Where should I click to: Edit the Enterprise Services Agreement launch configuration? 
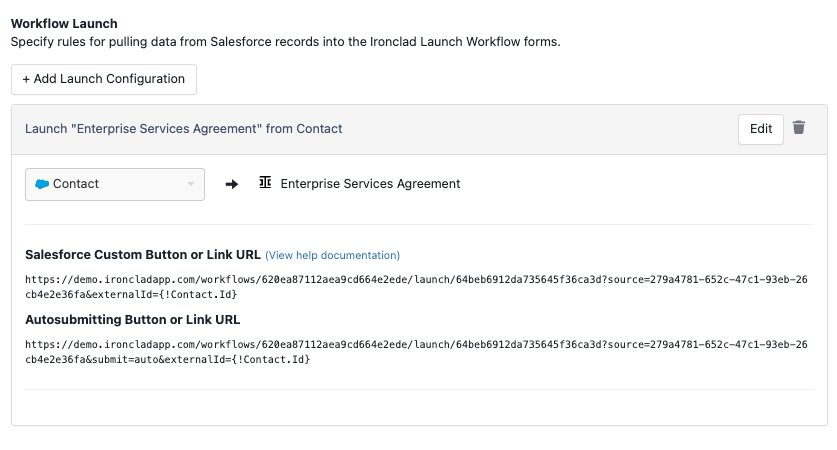pos(761,129)
